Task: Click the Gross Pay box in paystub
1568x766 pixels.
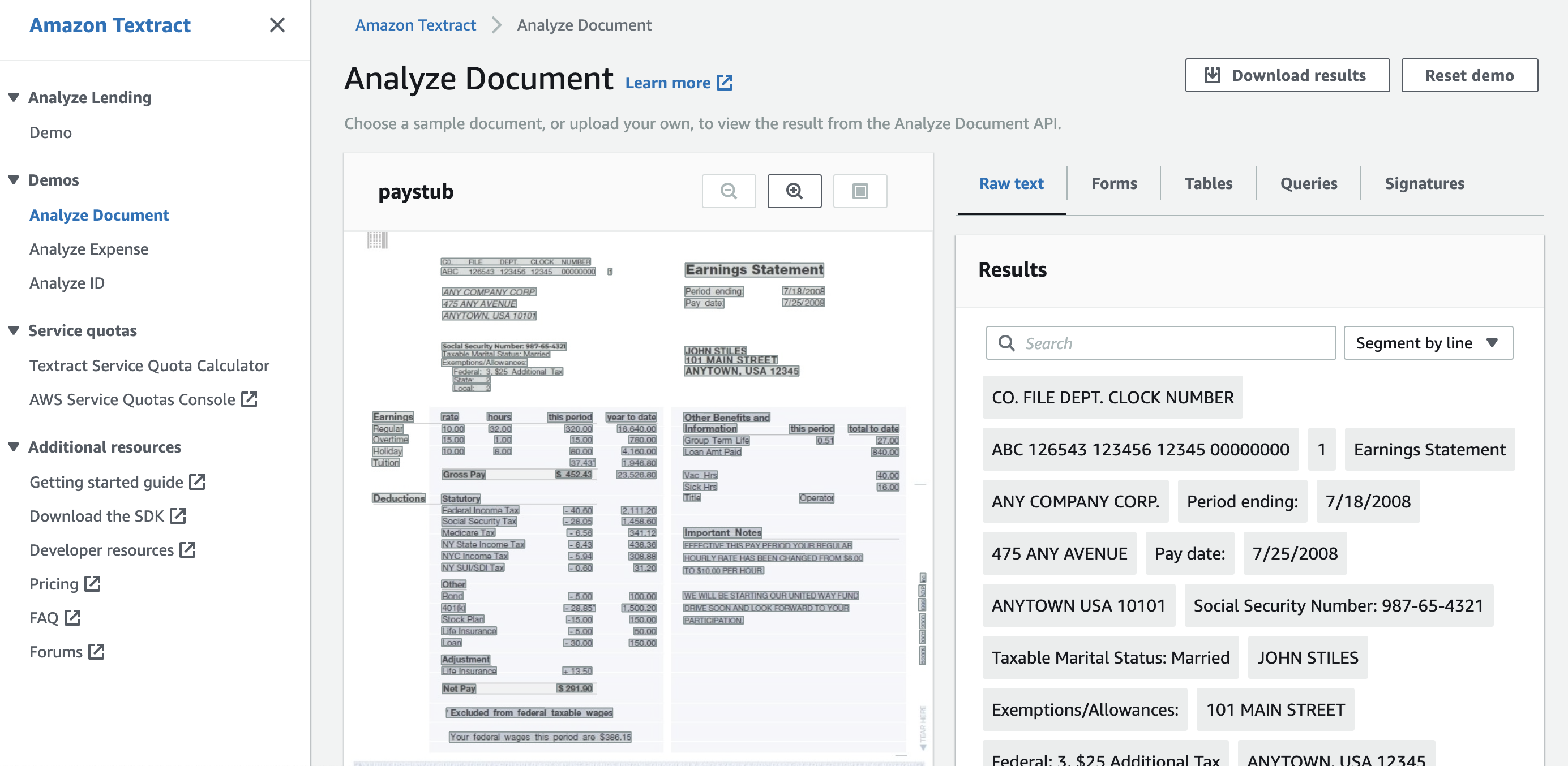Action: 464,475
